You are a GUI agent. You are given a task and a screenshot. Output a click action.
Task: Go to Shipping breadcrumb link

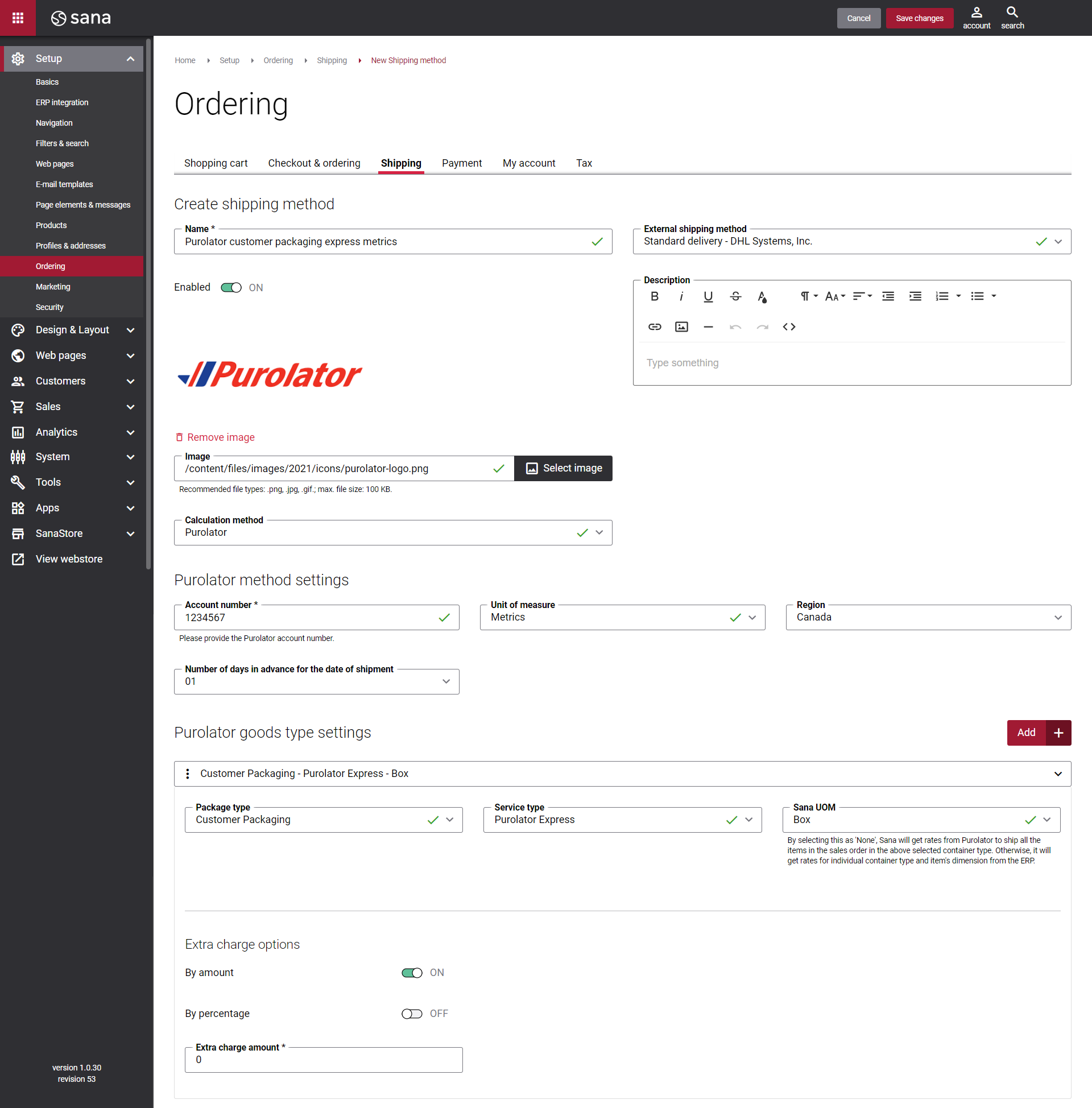(x=332, y=60)
